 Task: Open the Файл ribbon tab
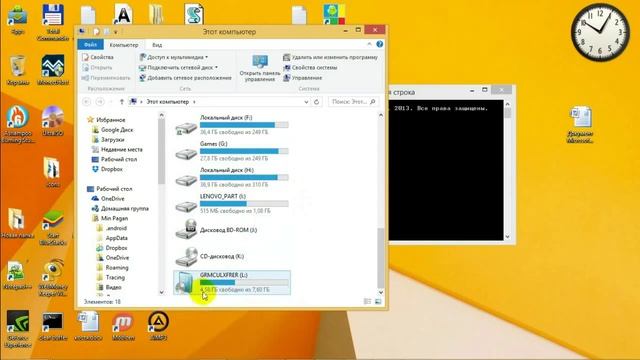[90, 44]
